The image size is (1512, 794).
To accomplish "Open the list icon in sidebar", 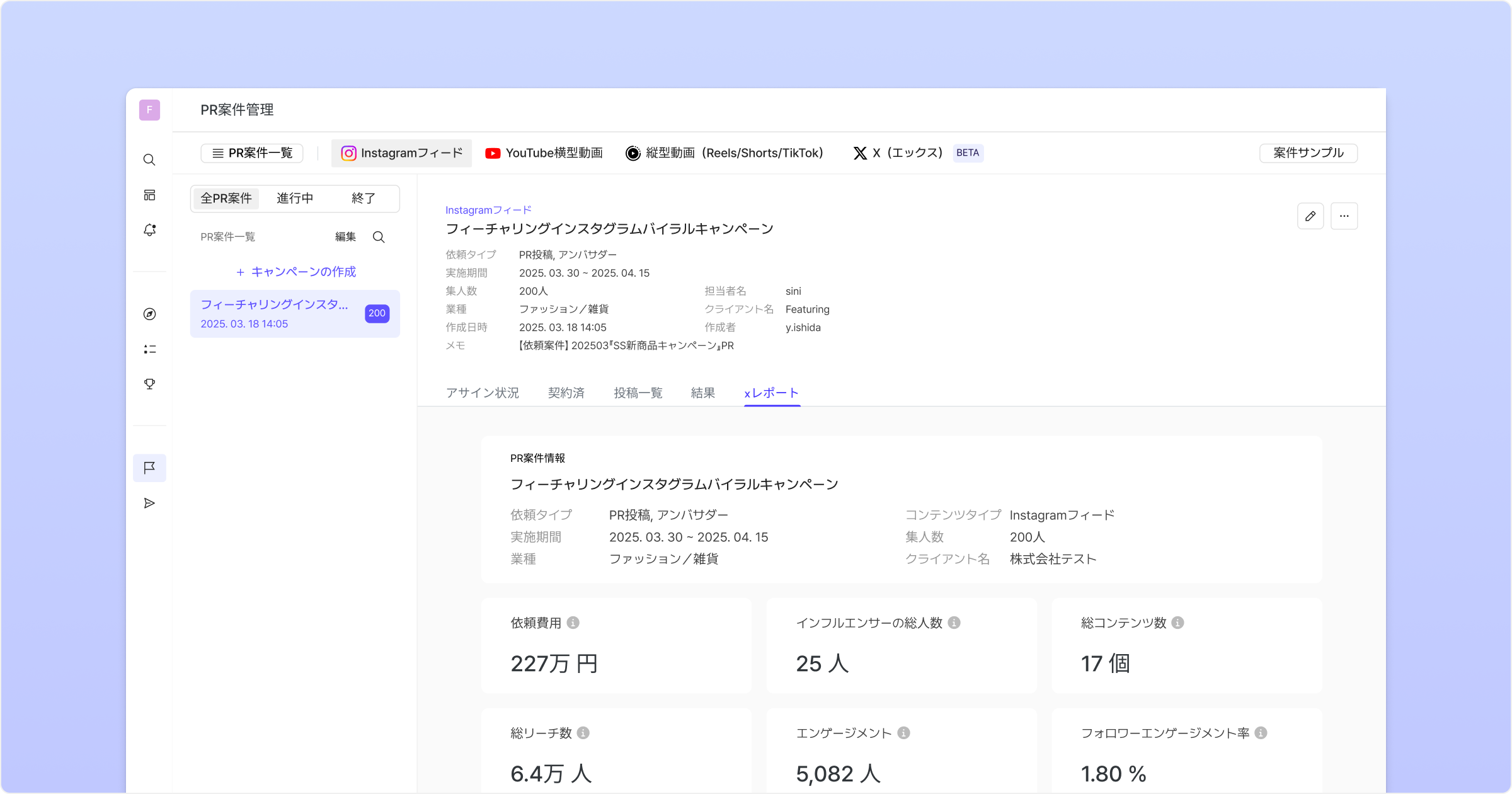I will click(x=149, y=349).
